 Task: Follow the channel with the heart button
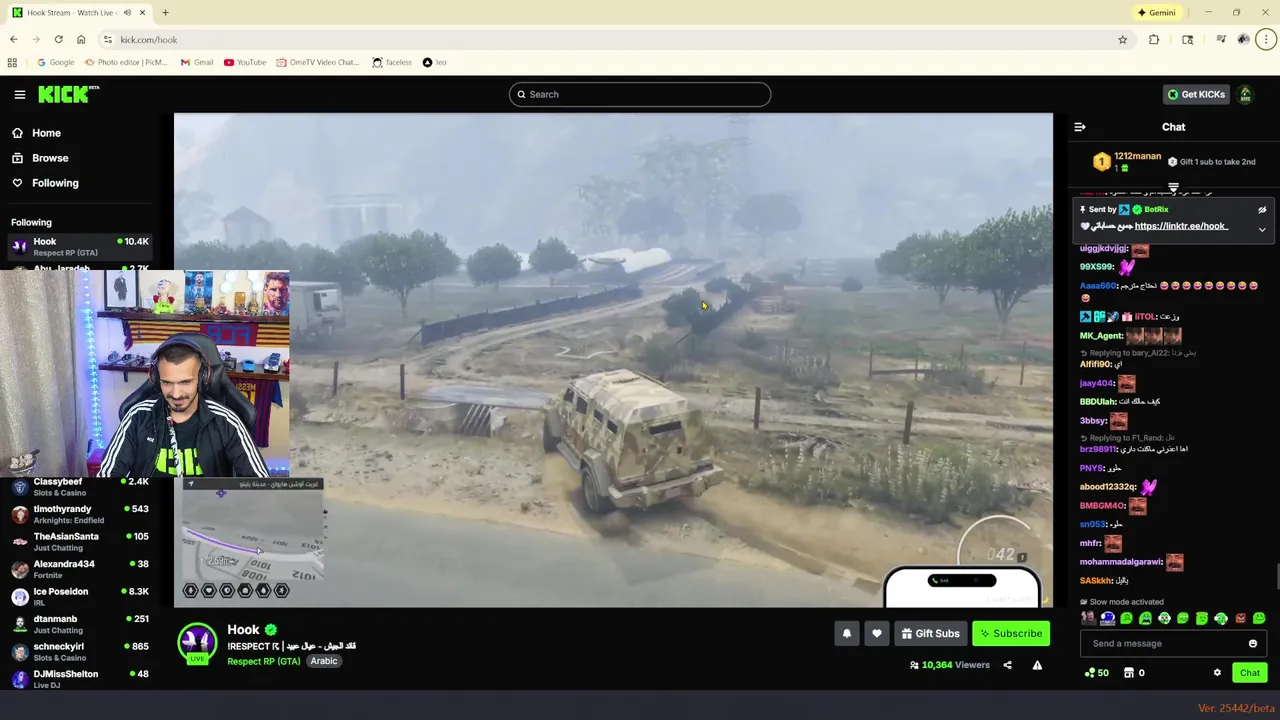click(877, 634)
